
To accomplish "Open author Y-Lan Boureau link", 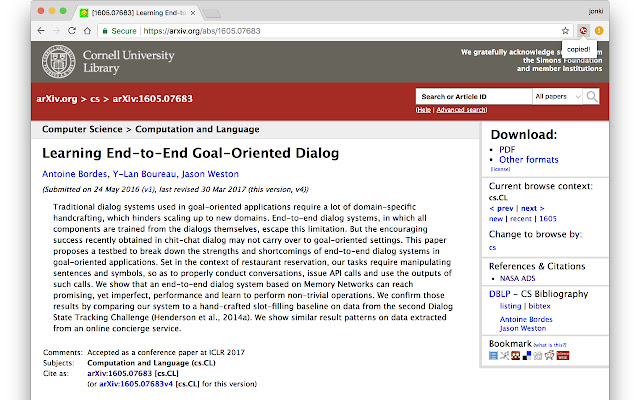I will coord(144,174).
